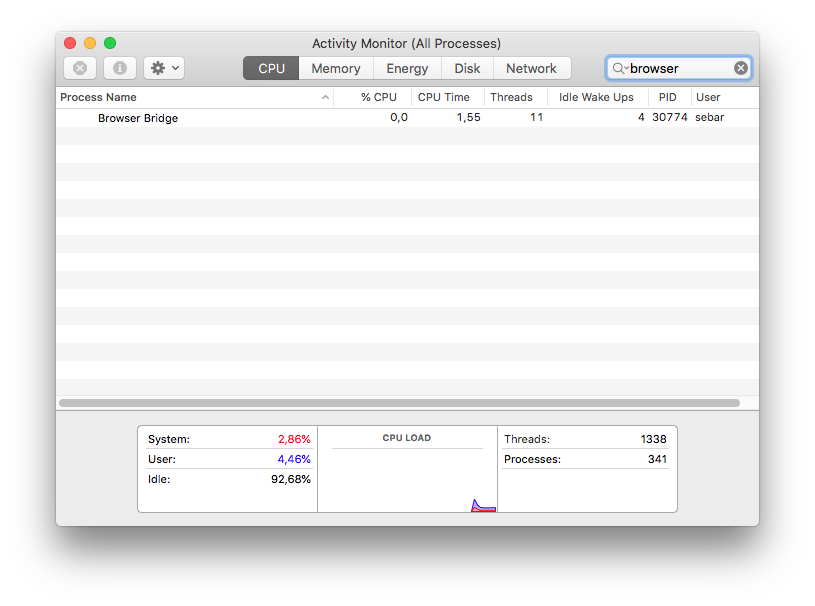Screen dimensions: 815x606
Task: Clear the search field with X icon
Action: 740,68
